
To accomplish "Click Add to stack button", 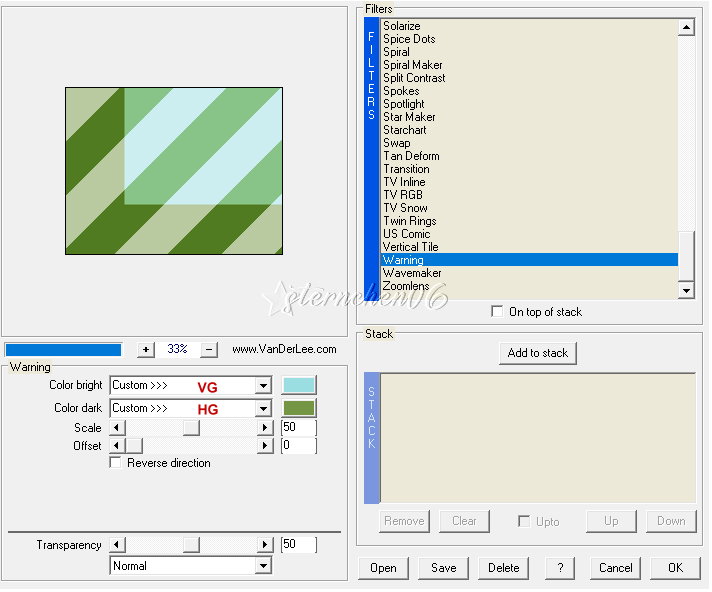I will coord(538,353).
